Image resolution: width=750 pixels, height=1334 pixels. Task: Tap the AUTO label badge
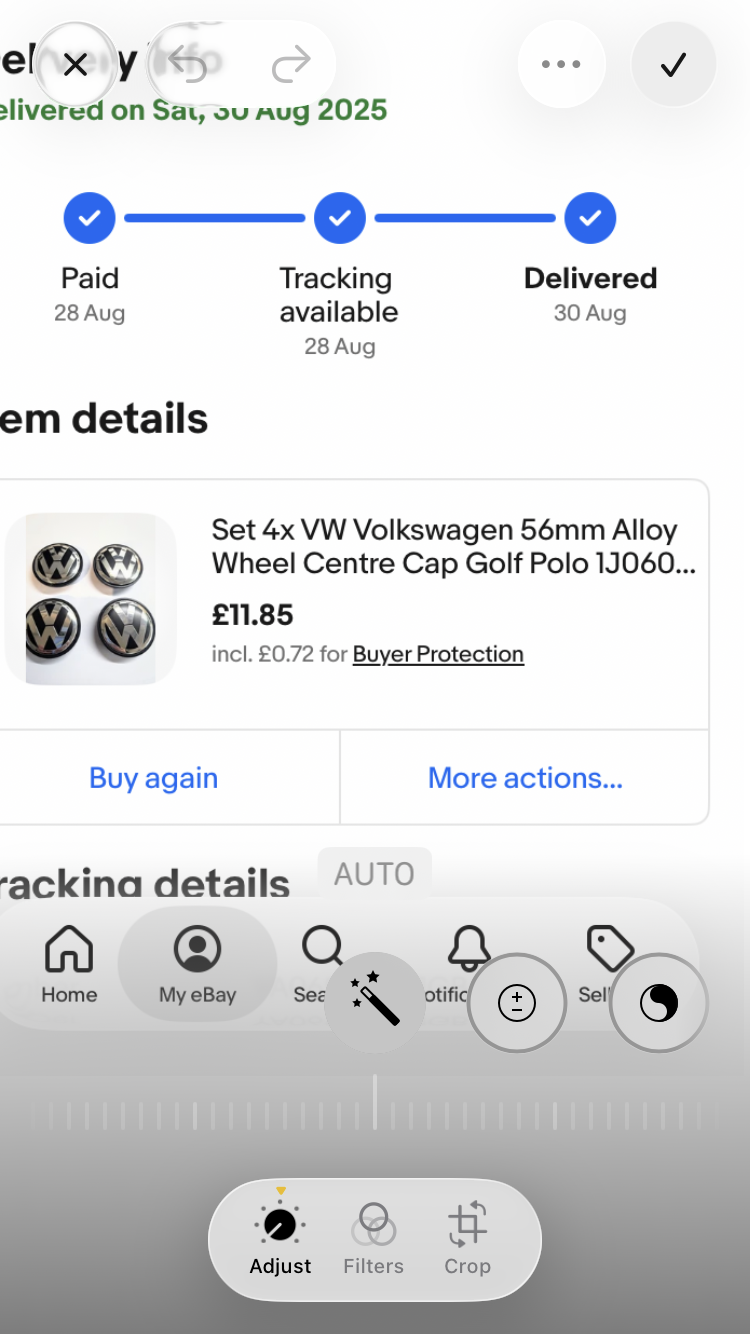coord(374,874)
